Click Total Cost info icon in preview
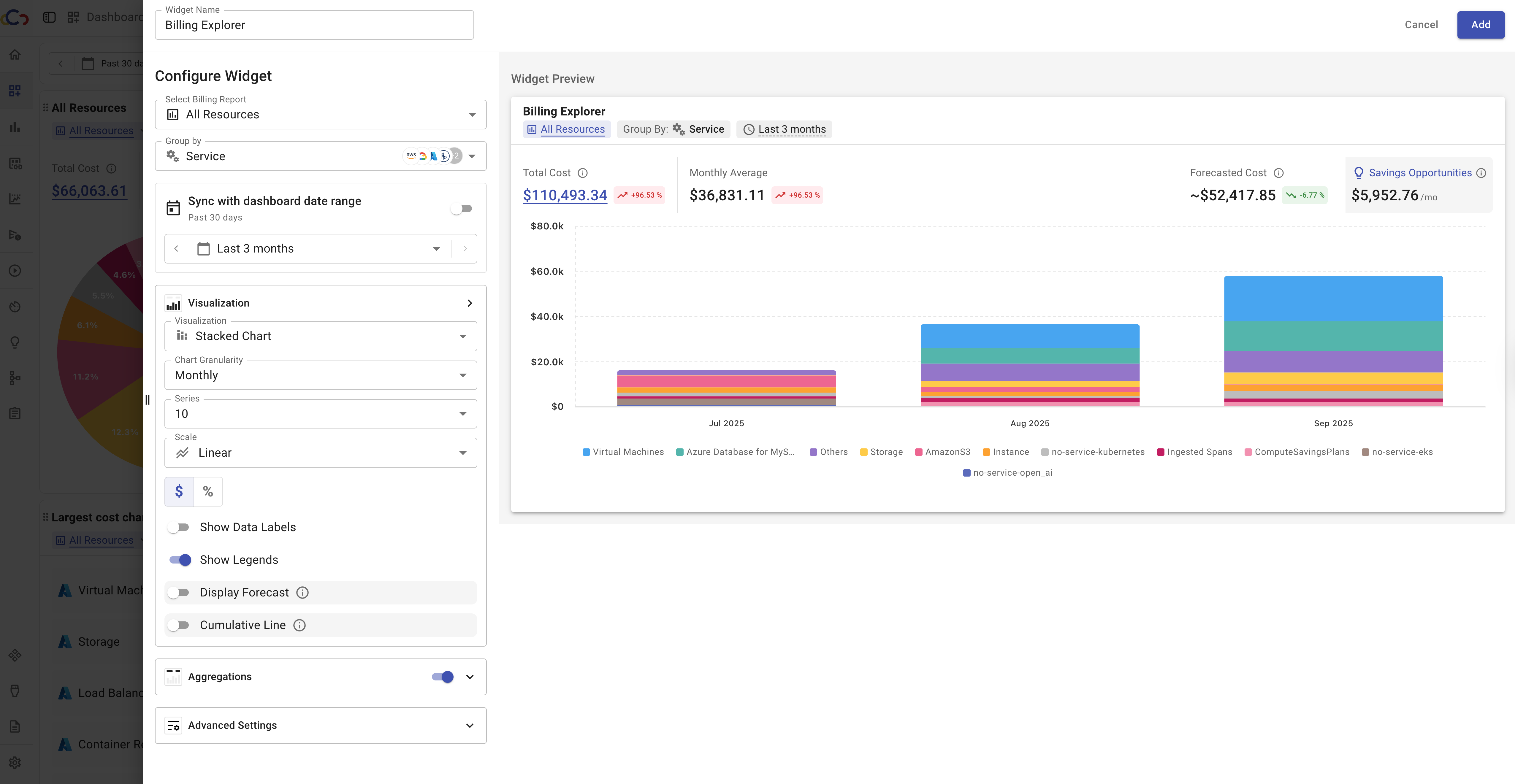Screen dimensions: 1515x784 pyautogui.click(x=582, y=173)
